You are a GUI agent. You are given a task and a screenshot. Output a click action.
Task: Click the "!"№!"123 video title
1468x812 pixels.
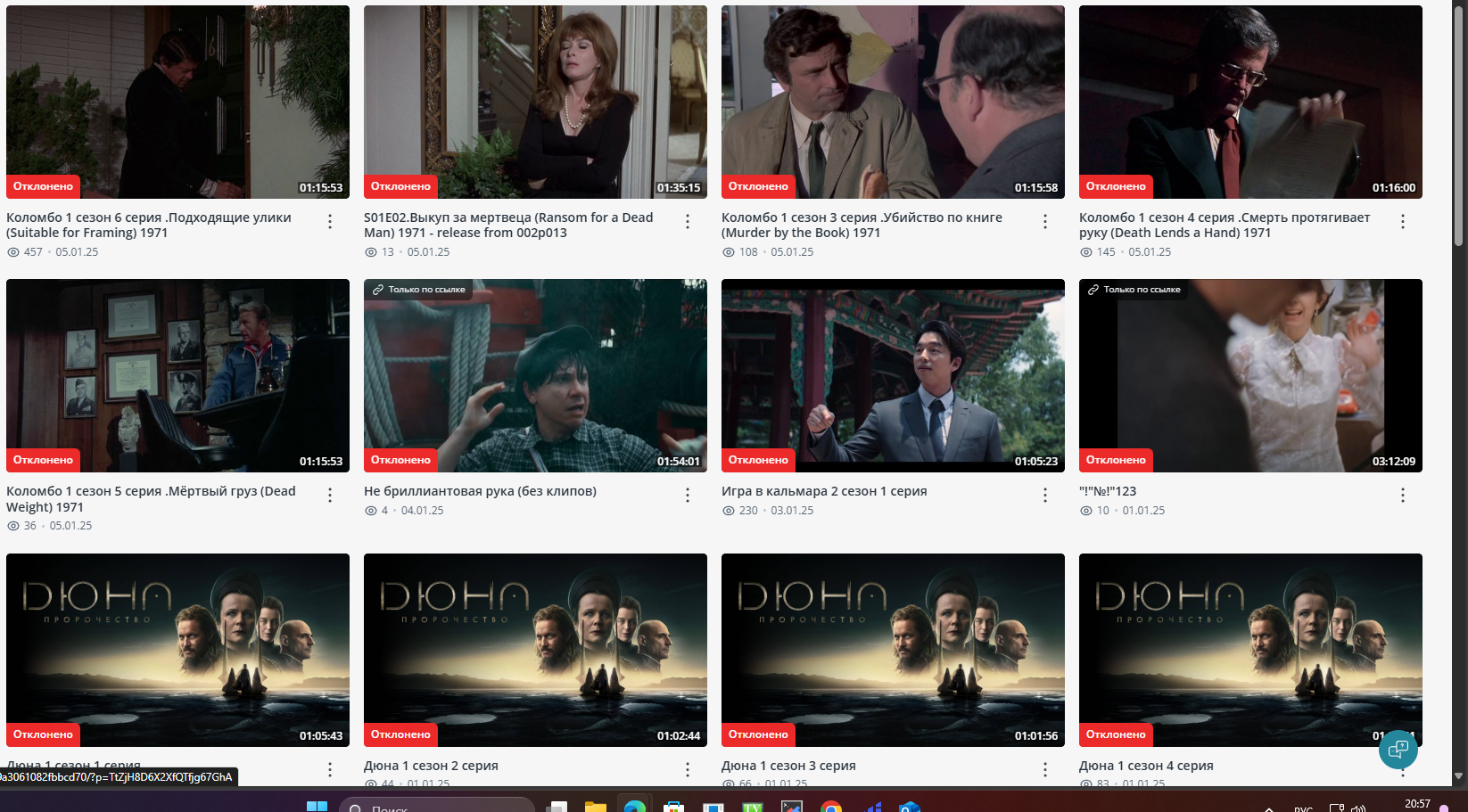(x=1108, y=491)
